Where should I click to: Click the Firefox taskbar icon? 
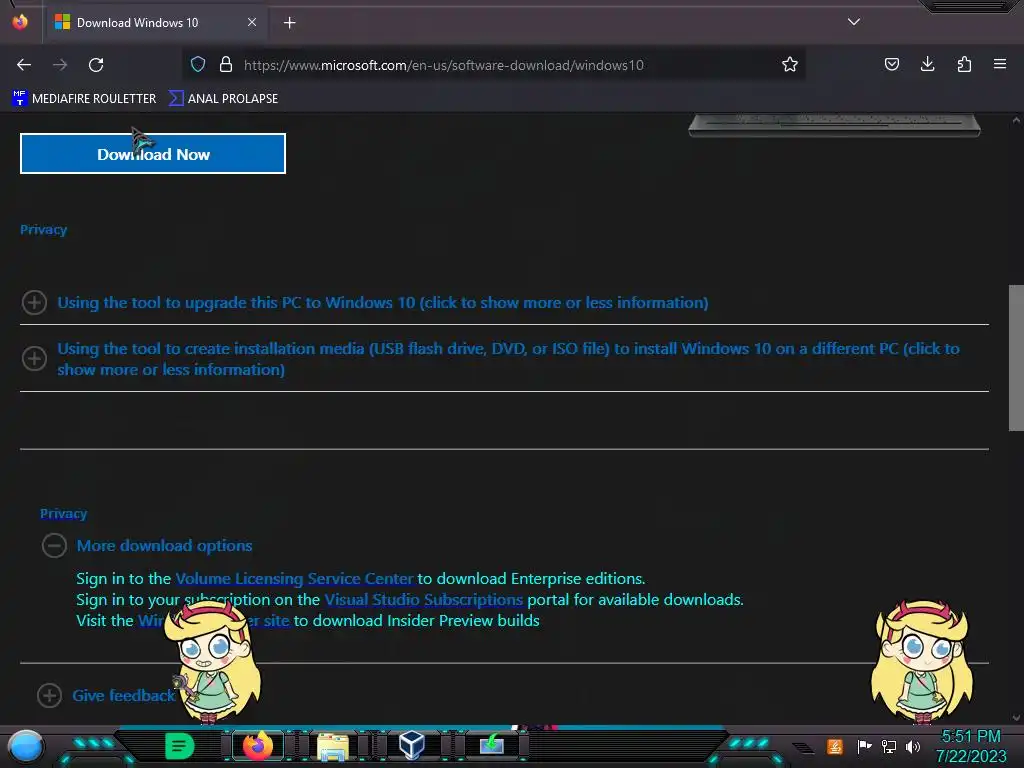pyautogui.click(x=258, y=746)
